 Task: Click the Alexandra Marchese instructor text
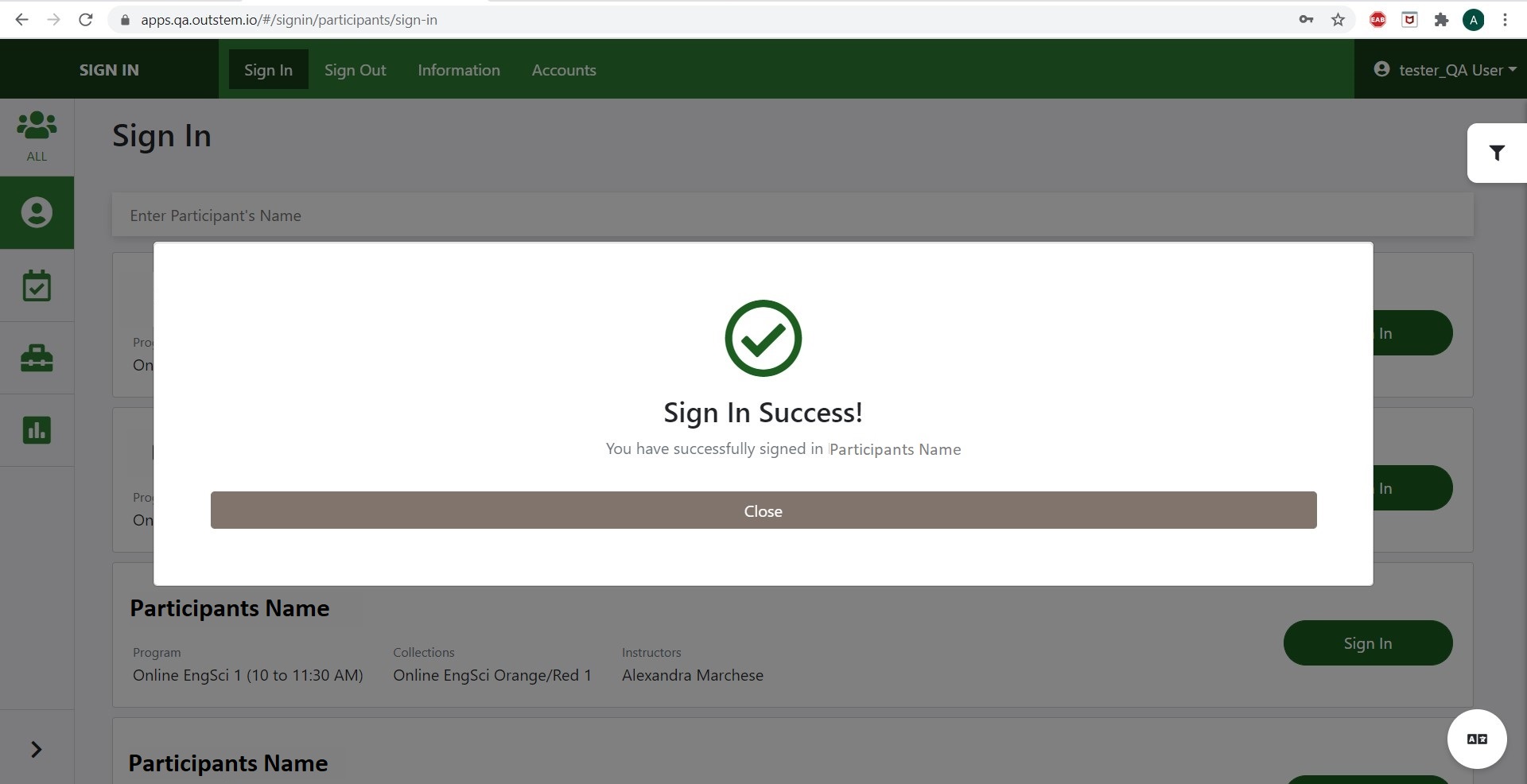pos(693,675)
